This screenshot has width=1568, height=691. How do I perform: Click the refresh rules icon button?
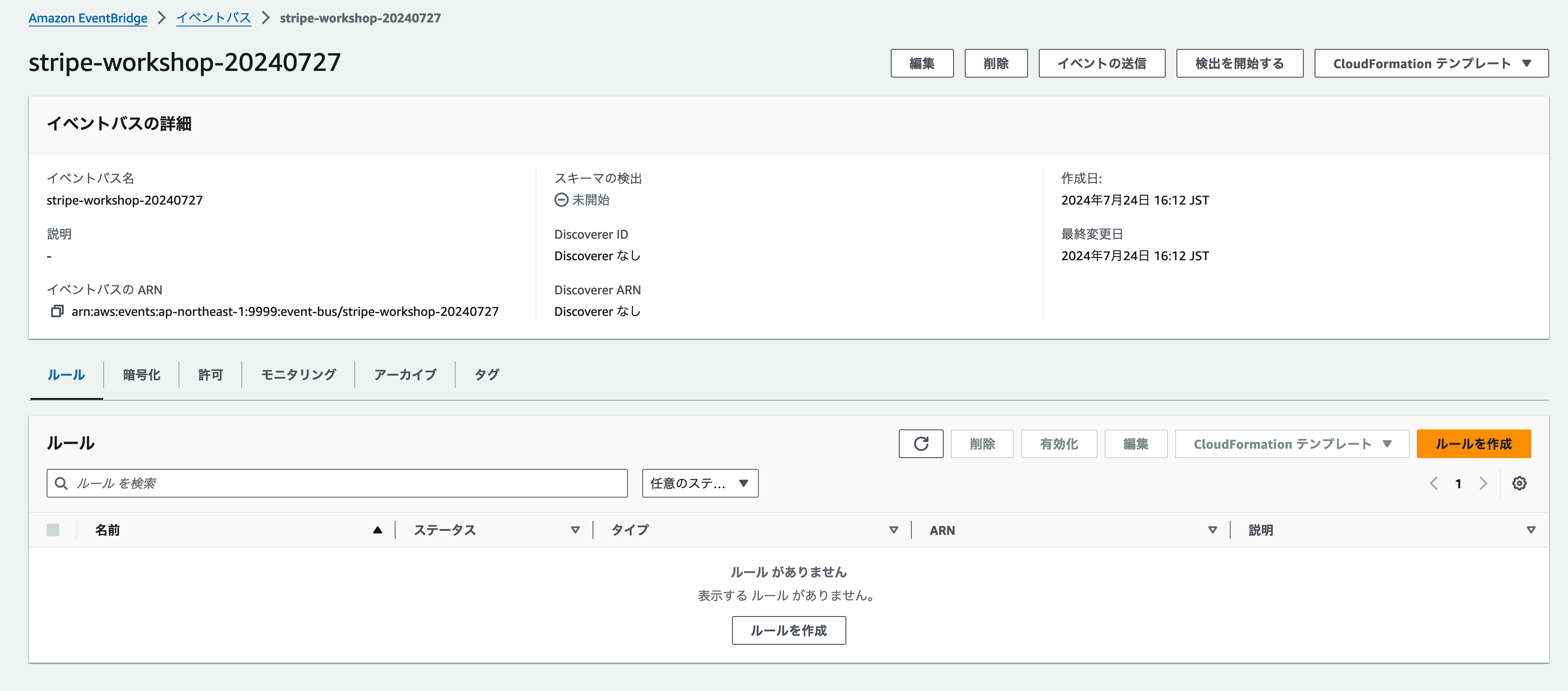[920, 444]
